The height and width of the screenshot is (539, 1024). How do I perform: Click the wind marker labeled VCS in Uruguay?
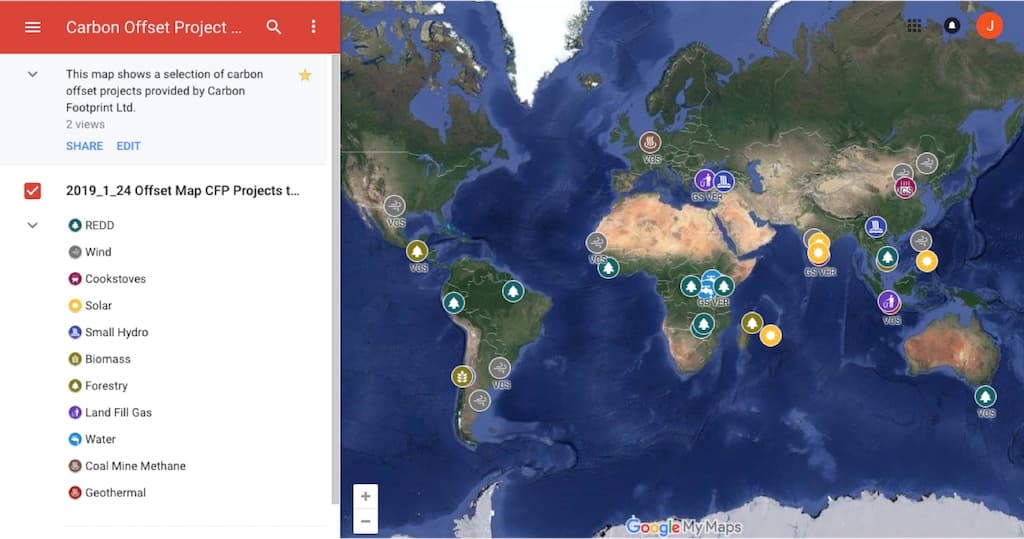[x=500, y=367]
